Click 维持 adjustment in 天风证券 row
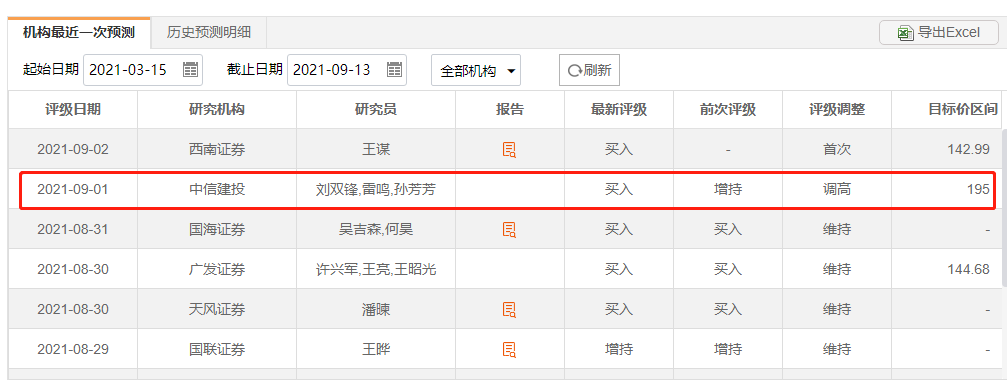The image size is (1007, 385). pyautogui.click(x=837, y=310)
